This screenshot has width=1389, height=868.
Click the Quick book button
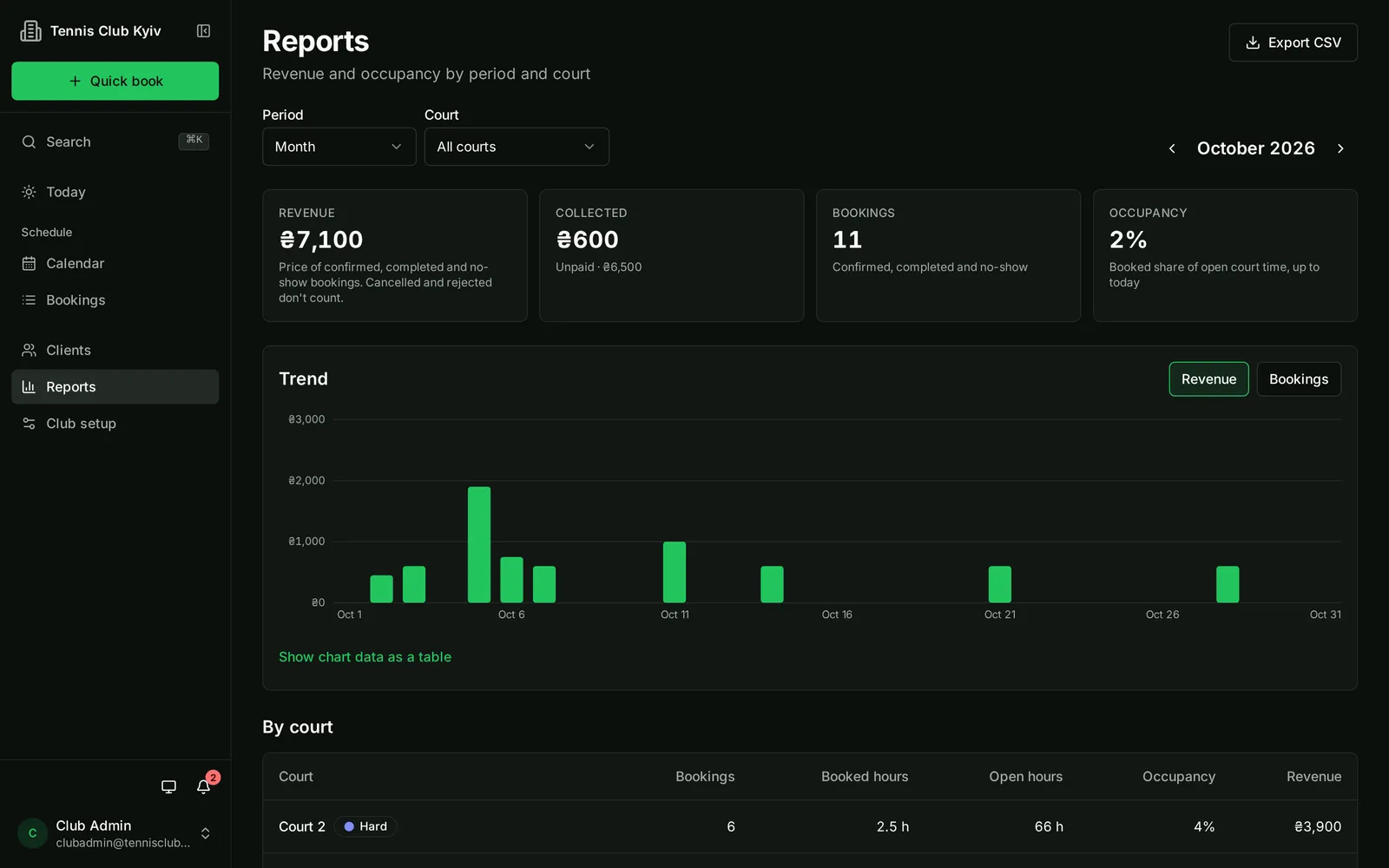pyautogui.click(x=115, y=81)
